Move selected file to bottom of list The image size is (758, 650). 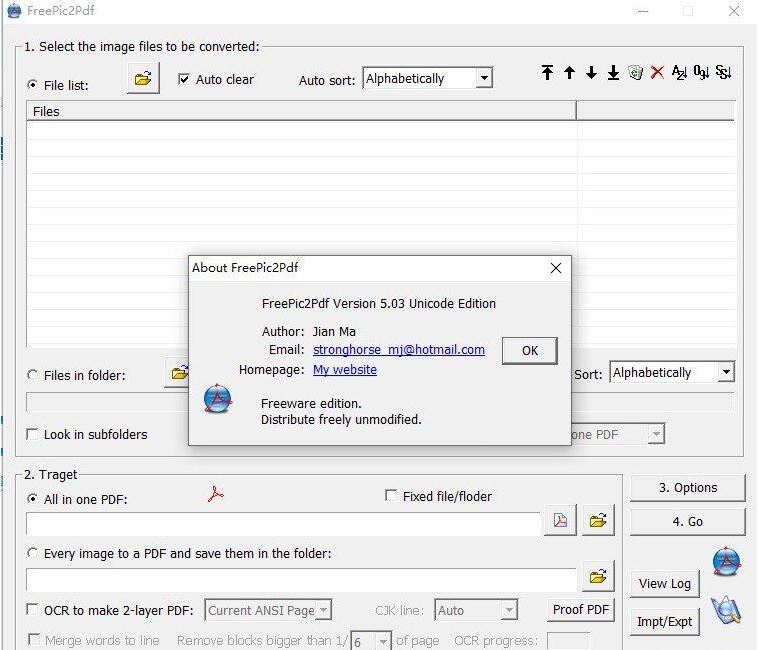tap(613, 72)
